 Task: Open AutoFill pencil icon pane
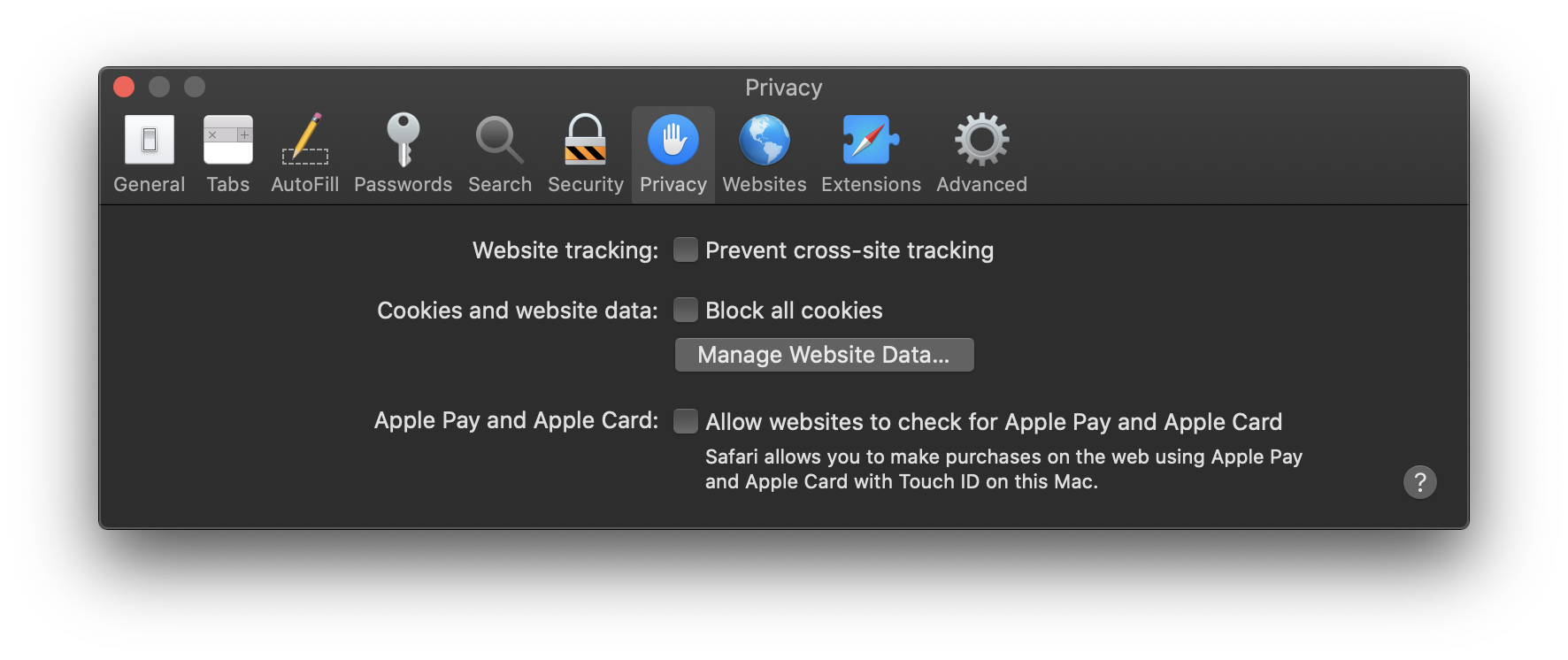click(305, 140)
